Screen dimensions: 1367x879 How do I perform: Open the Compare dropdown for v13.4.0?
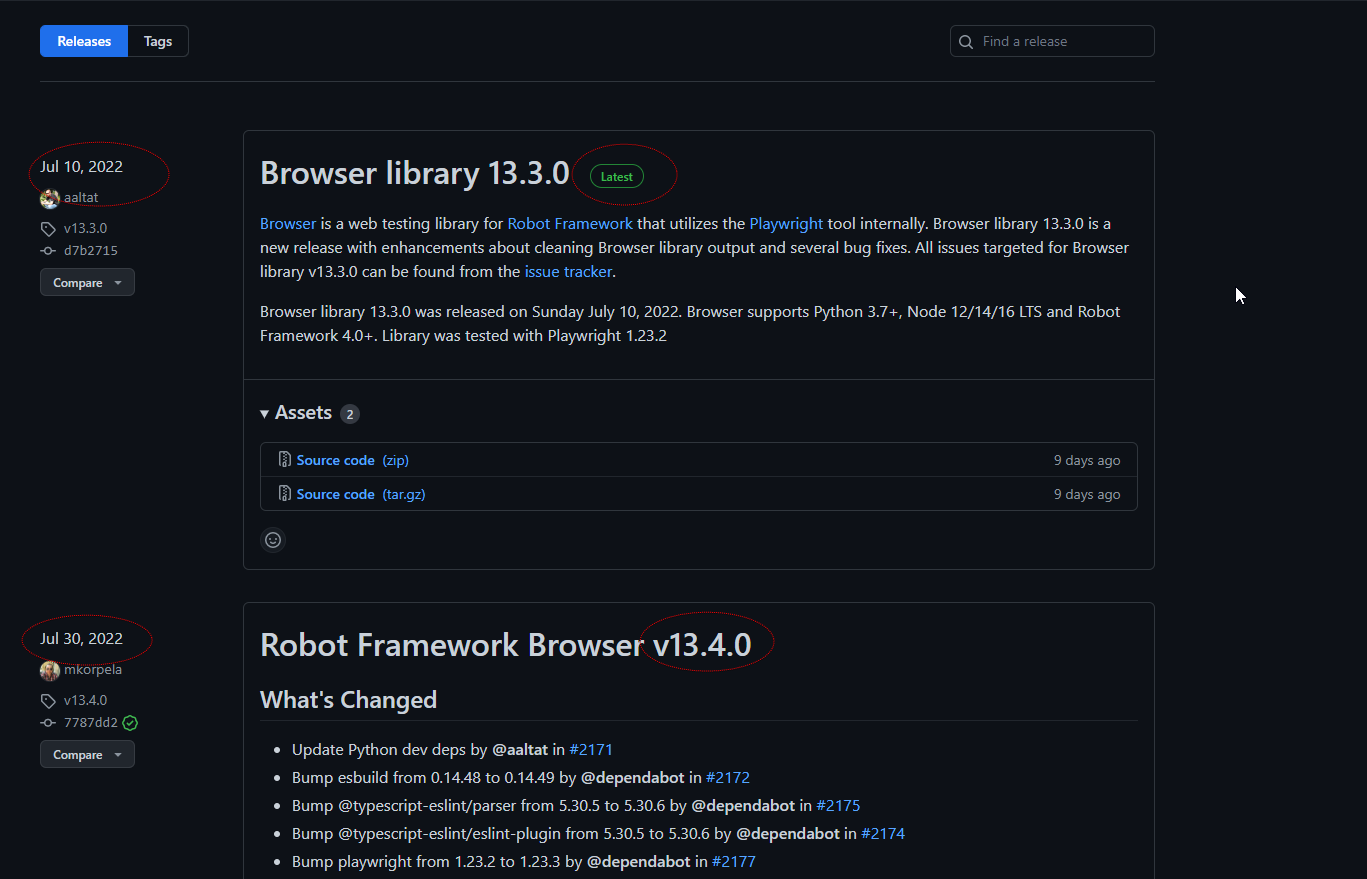[87, 754]
